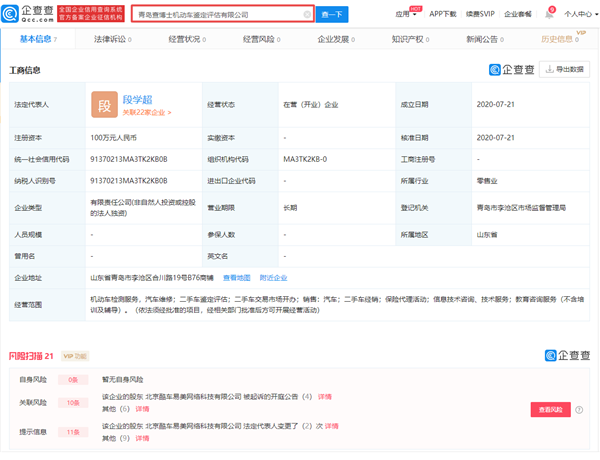Click the 11条 notice count badge
Viewport: 600px width, 460px height.
coord(73,432)
